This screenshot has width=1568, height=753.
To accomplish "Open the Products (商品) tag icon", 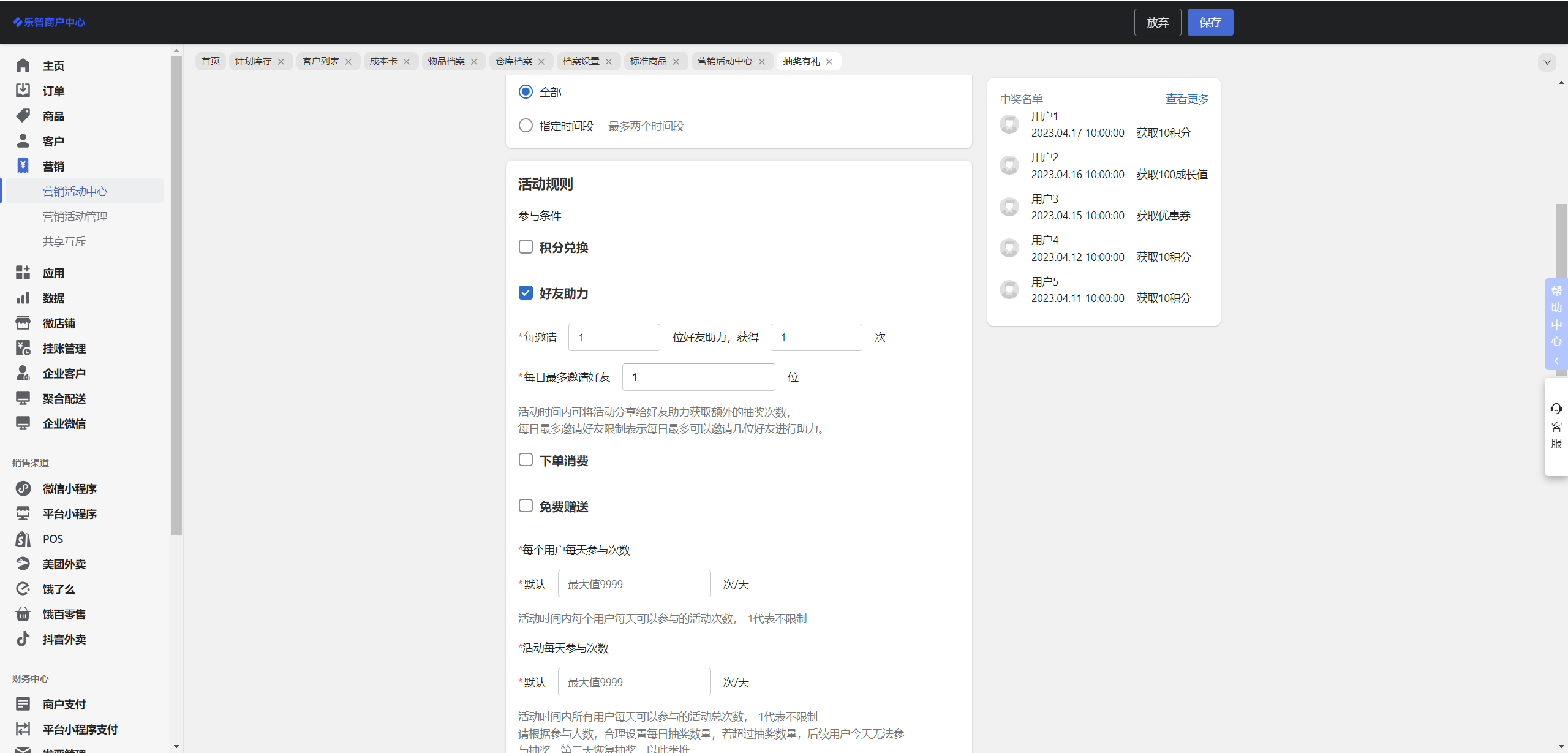I will (x=23, y=116).
